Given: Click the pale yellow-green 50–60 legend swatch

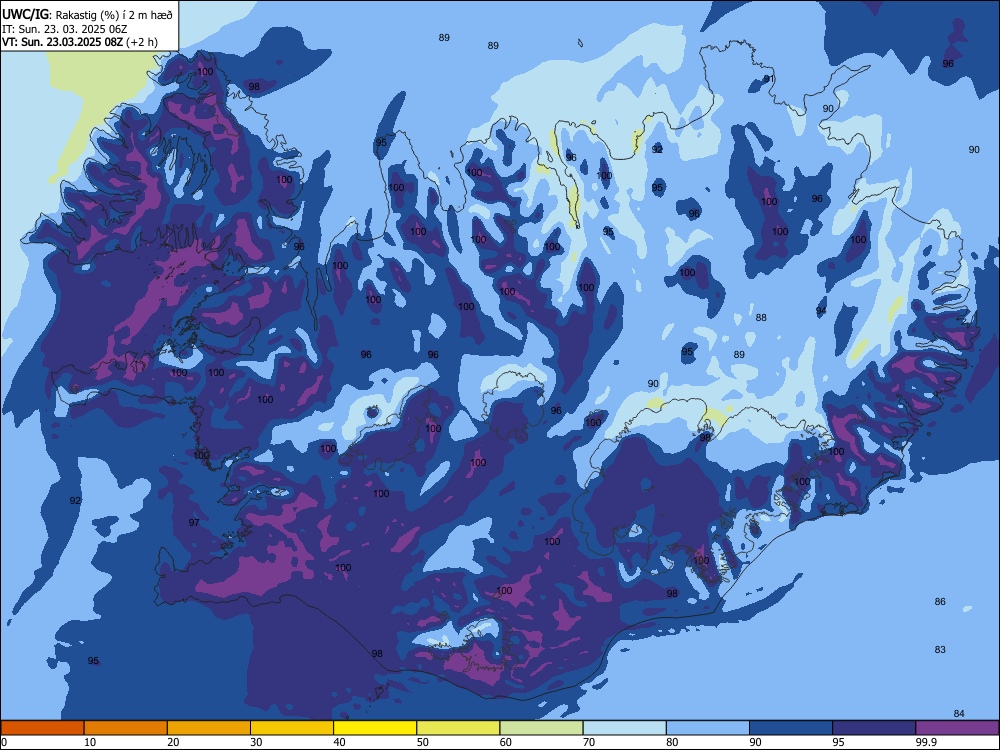Looking at the screenshot, I should click(x=458, y=728).
